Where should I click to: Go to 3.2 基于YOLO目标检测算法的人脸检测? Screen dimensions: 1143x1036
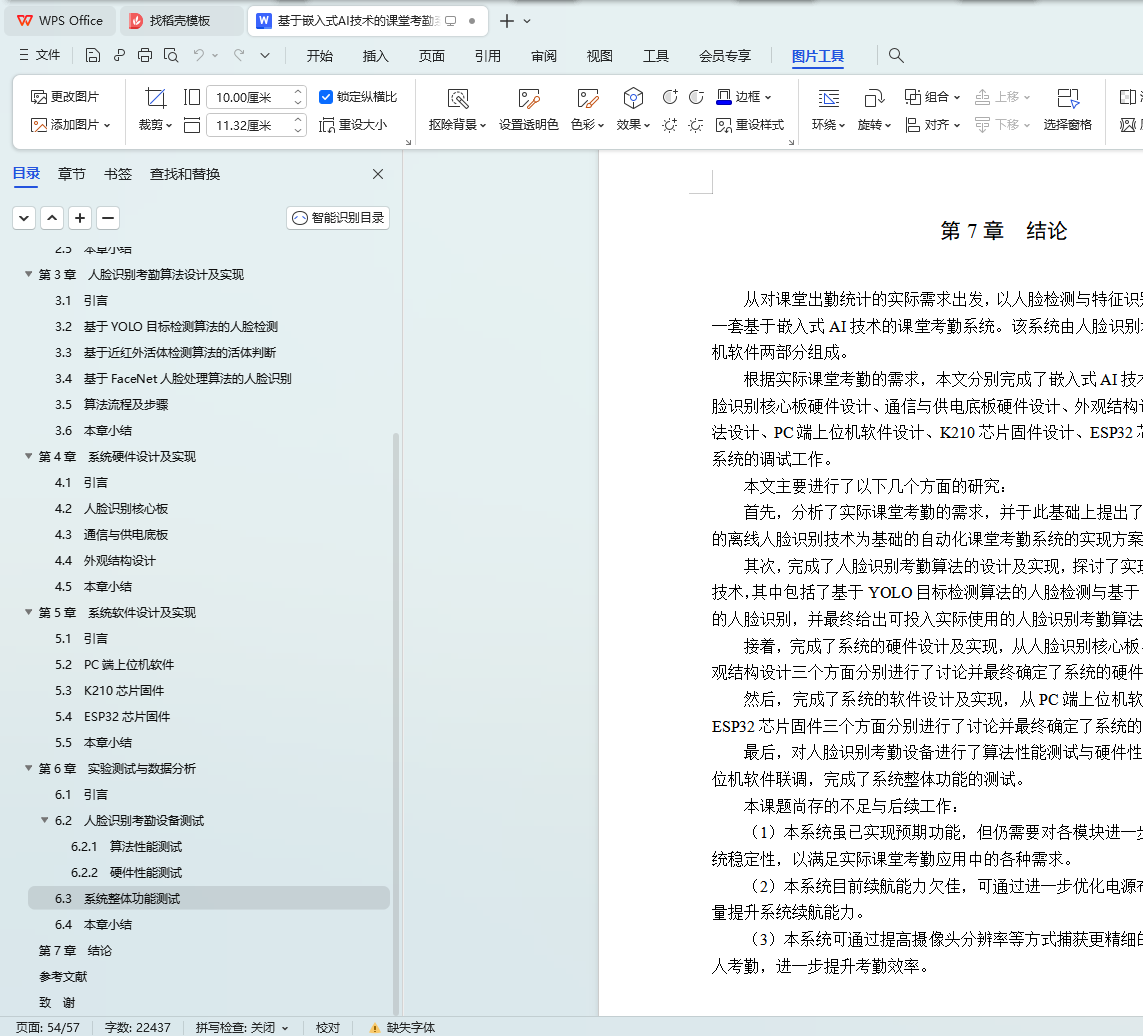[x=166, y=327]
